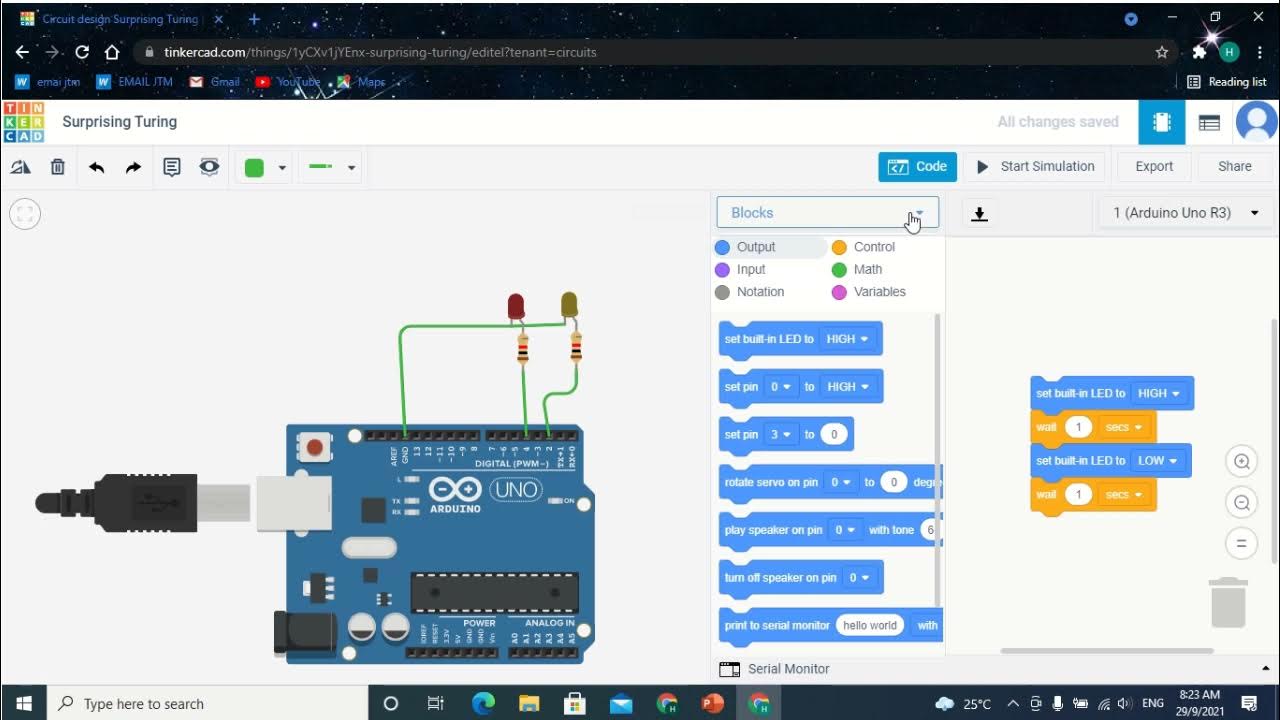This screenshot has width=1280, height=720.
Task: Download the code
Action: point(980,213)
